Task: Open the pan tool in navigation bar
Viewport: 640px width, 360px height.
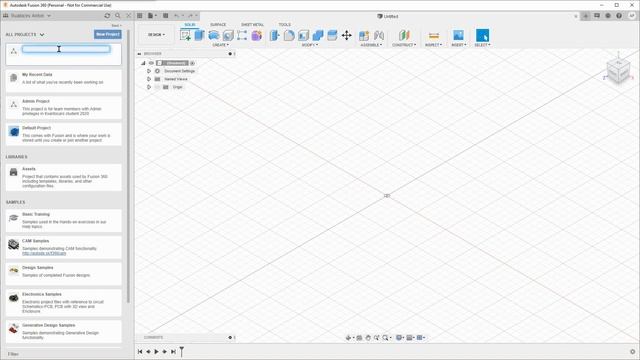Action: [368, 338]
